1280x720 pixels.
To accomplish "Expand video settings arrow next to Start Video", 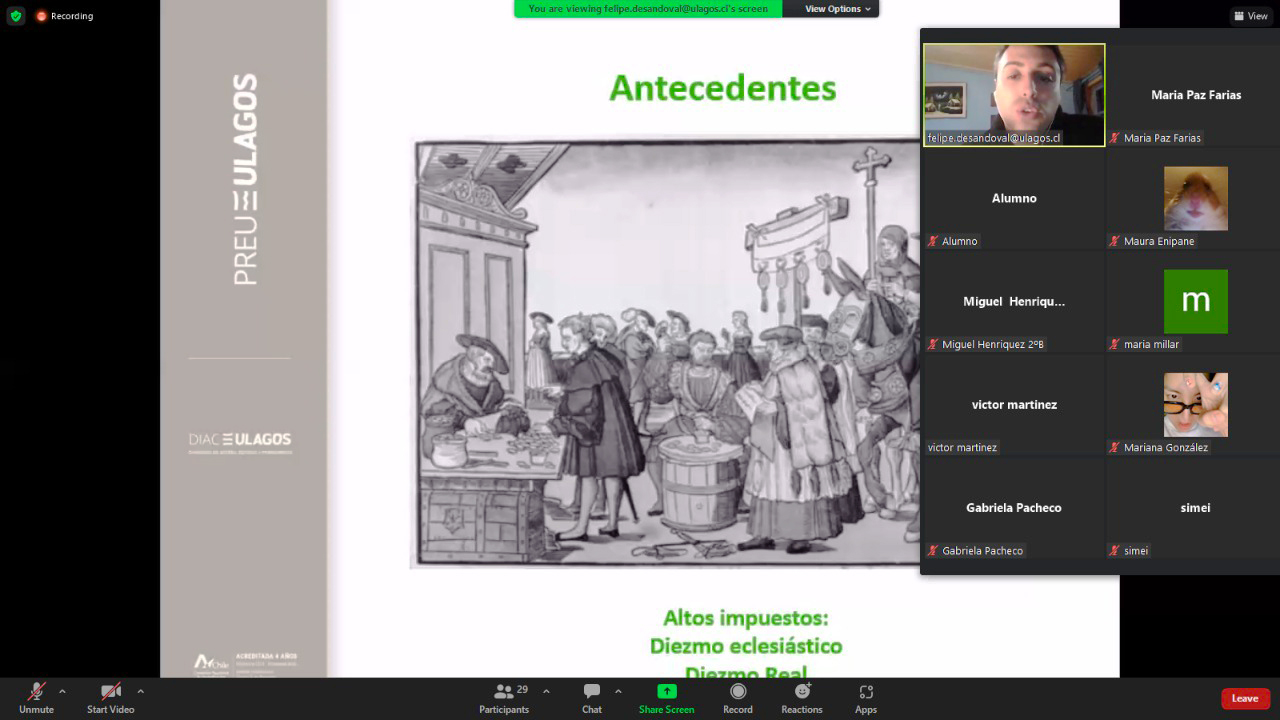I will pos(140,691).
